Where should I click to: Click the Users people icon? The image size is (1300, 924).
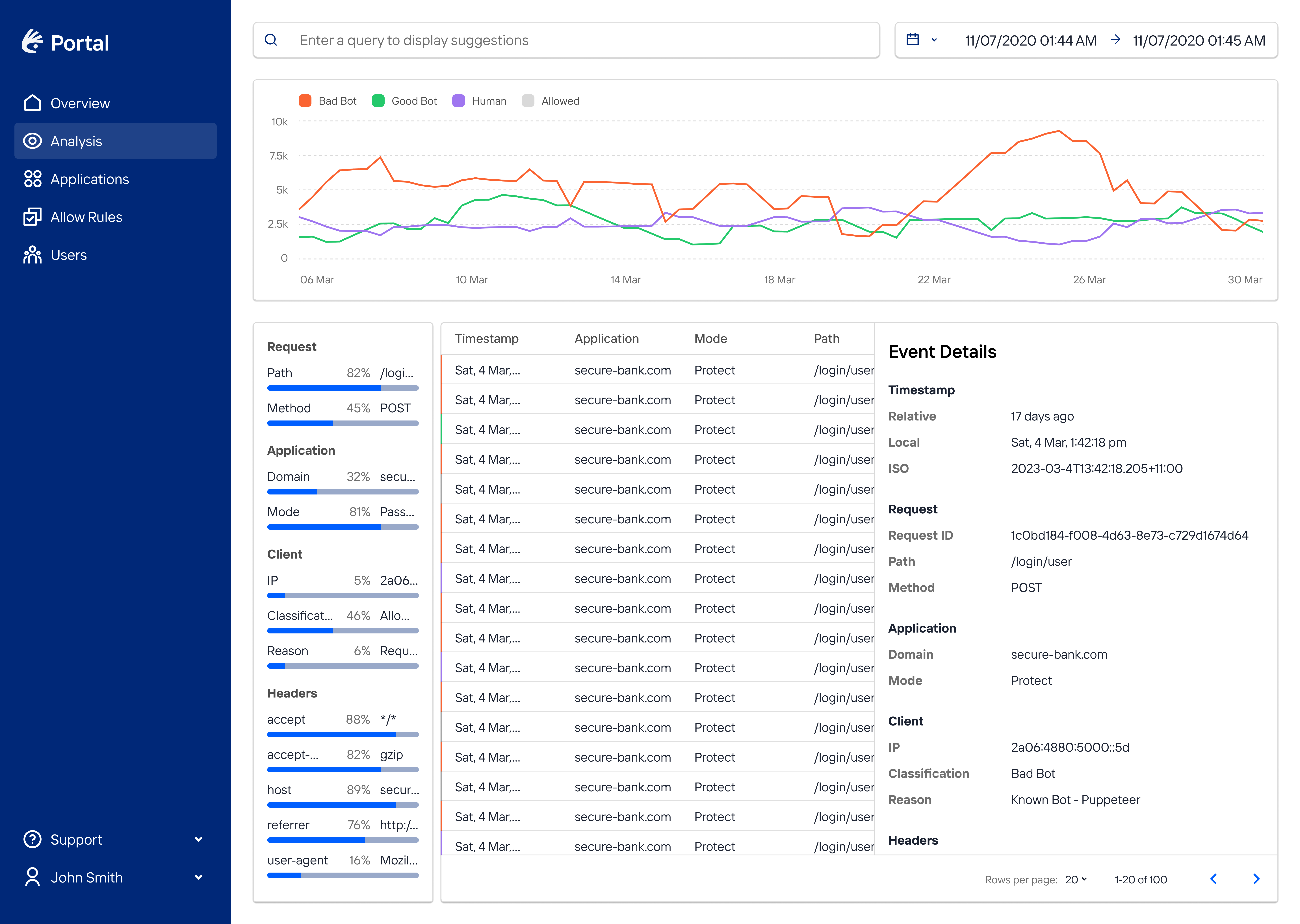(32, 255)
